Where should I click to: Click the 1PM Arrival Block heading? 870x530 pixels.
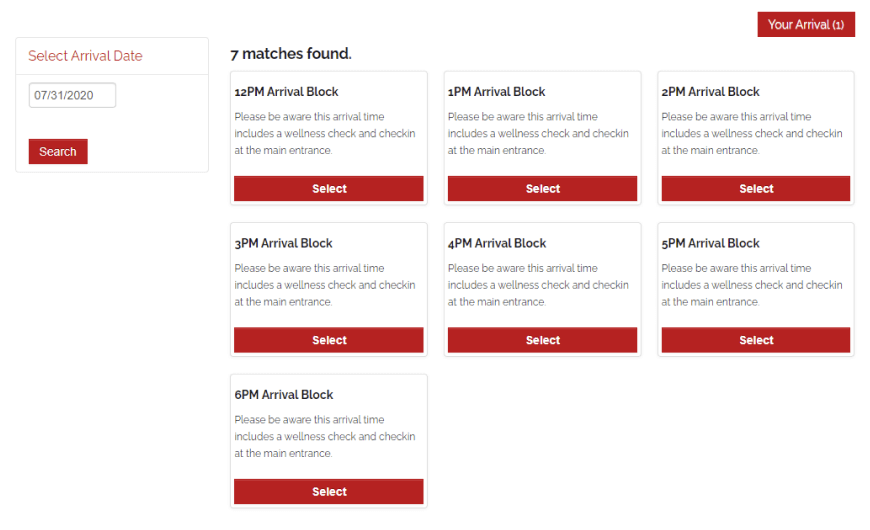[497, 92]
